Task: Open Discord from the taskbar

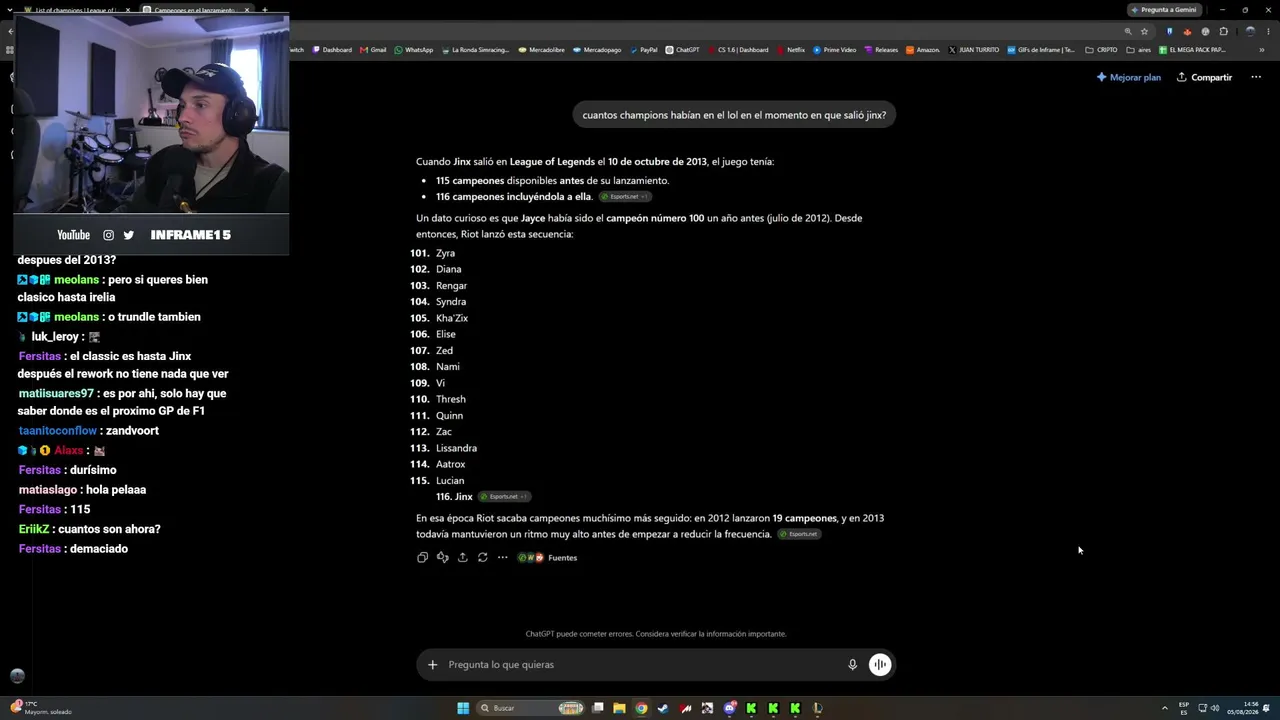Action: (730, 708)
